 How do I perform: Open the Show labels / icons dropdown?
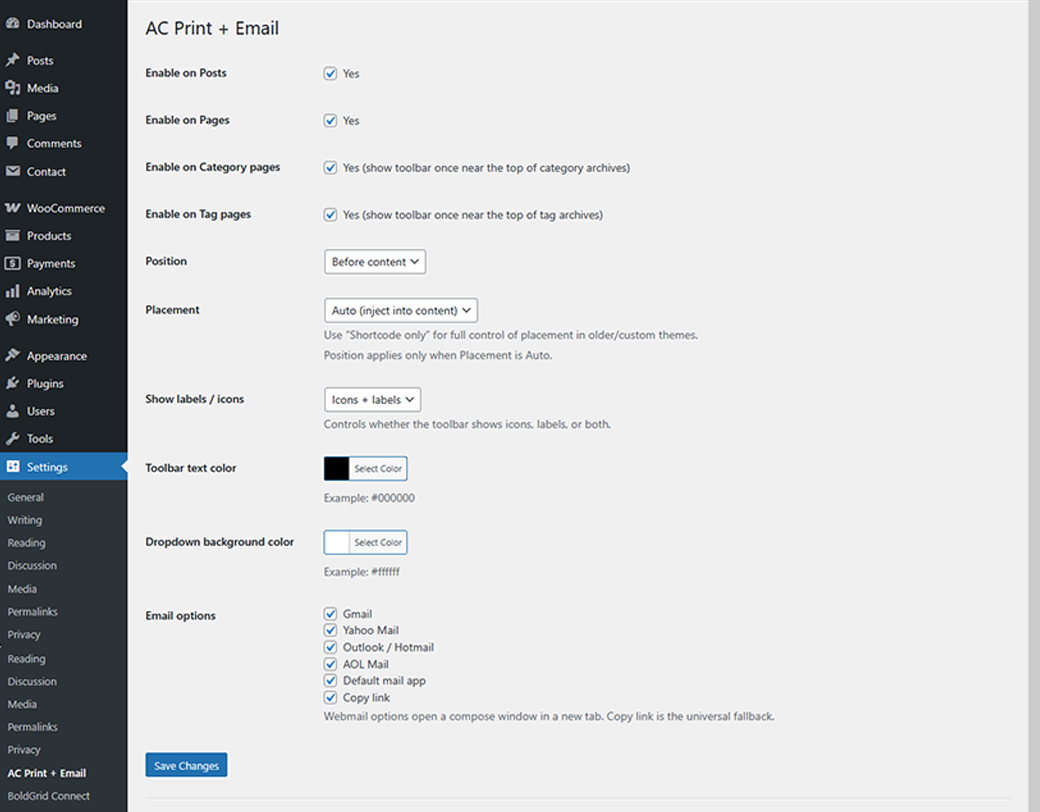(x=372, y=400)
